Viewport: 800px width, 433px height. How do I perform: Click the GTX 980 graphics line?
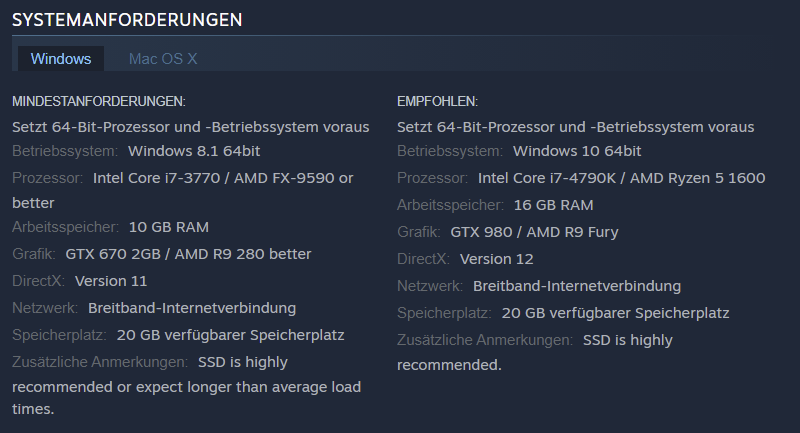(534, 232)
